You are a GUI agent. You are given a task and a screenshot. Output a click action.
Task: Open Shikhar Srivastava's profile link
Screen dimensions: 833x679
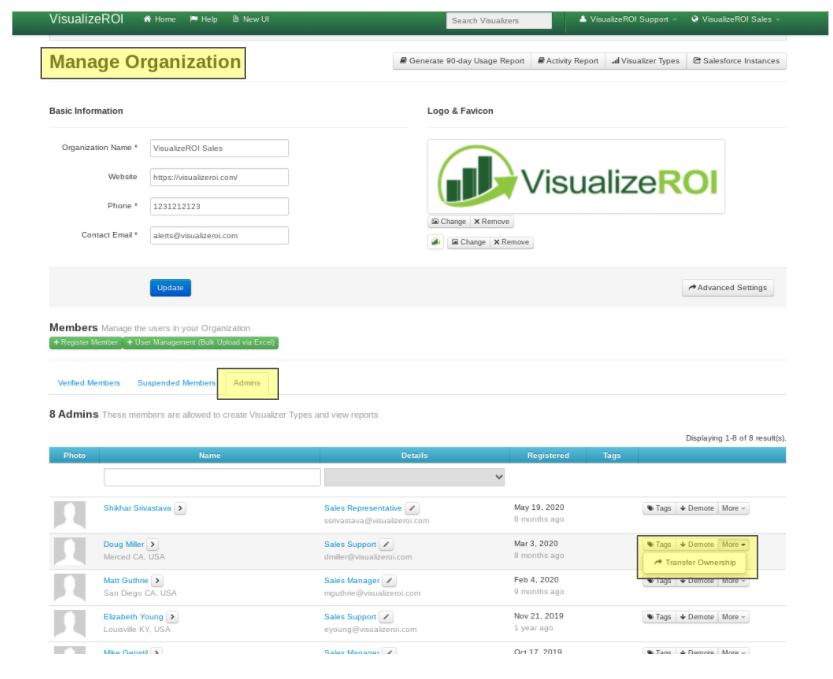pos(138,508)
